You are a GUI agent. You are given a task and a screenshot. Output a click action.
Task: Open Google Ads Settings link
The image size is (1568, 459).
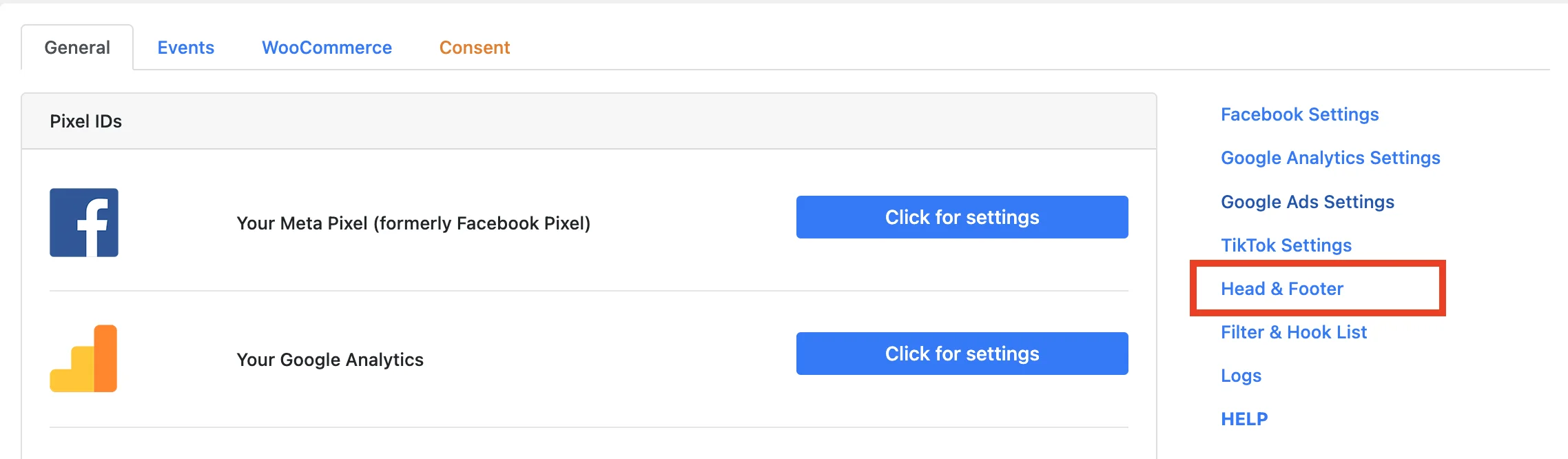point(1308,202)
